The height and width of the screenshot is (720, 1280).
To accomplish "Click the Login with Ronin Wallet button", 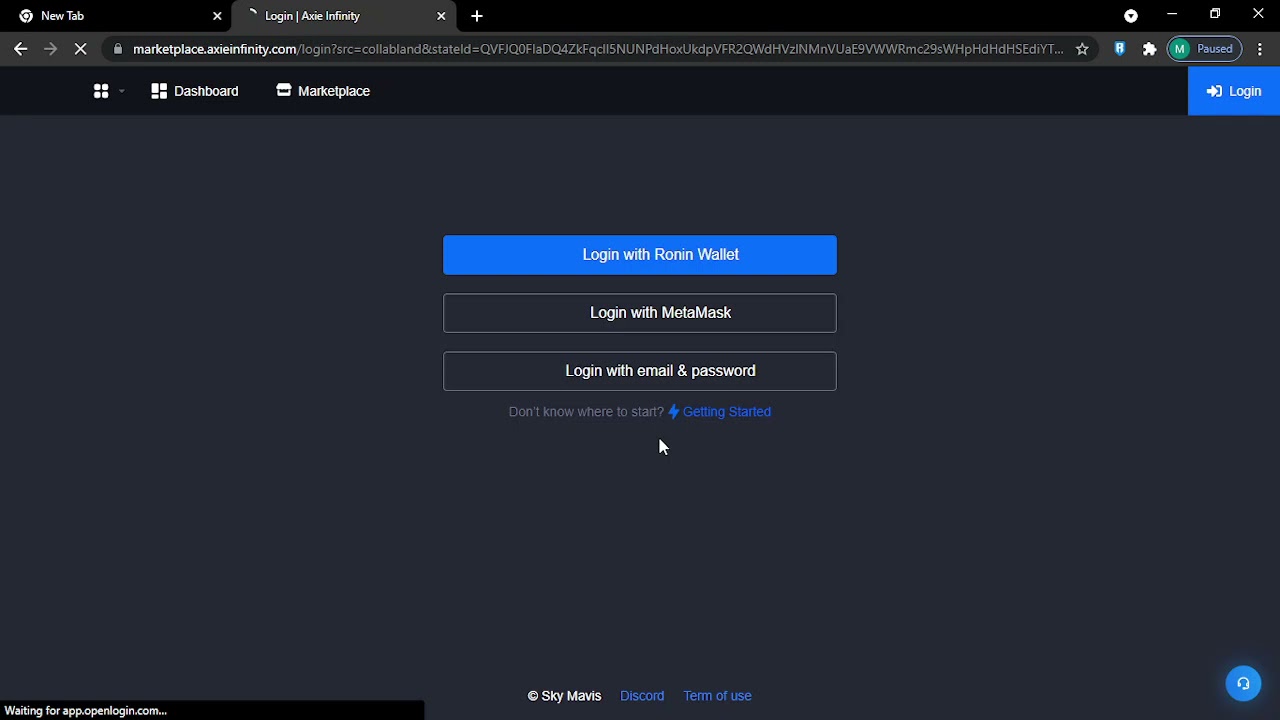I will 640,255.
